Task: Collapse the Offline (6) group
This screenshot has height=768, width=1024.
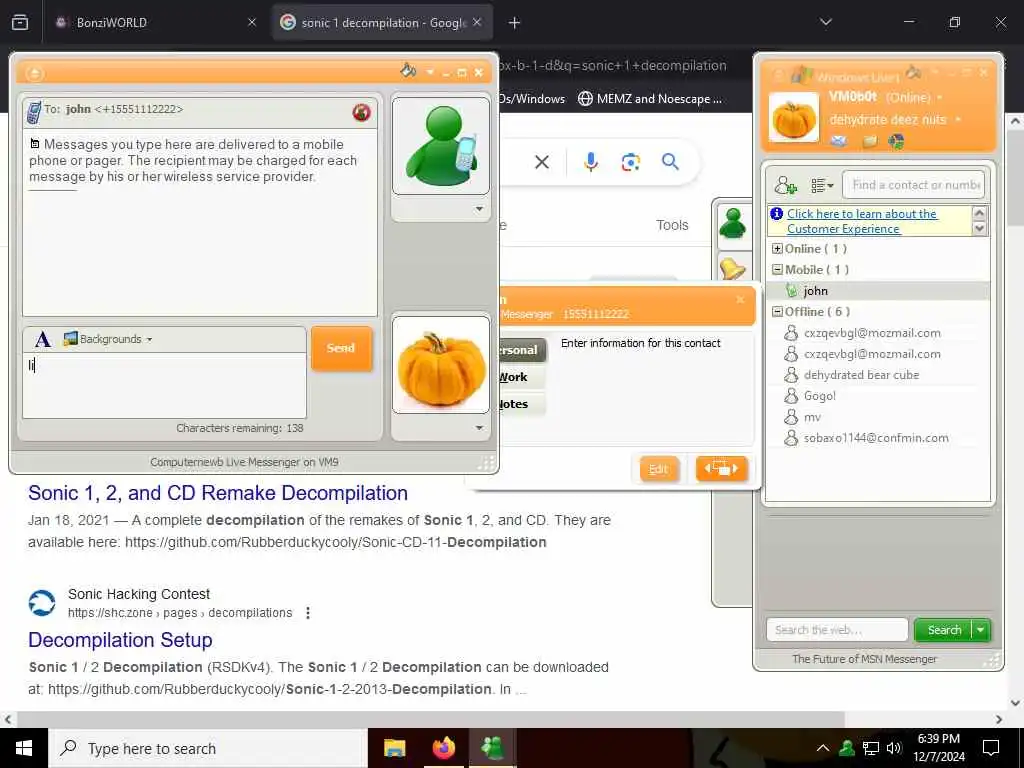Action: [x=777, y=312]
